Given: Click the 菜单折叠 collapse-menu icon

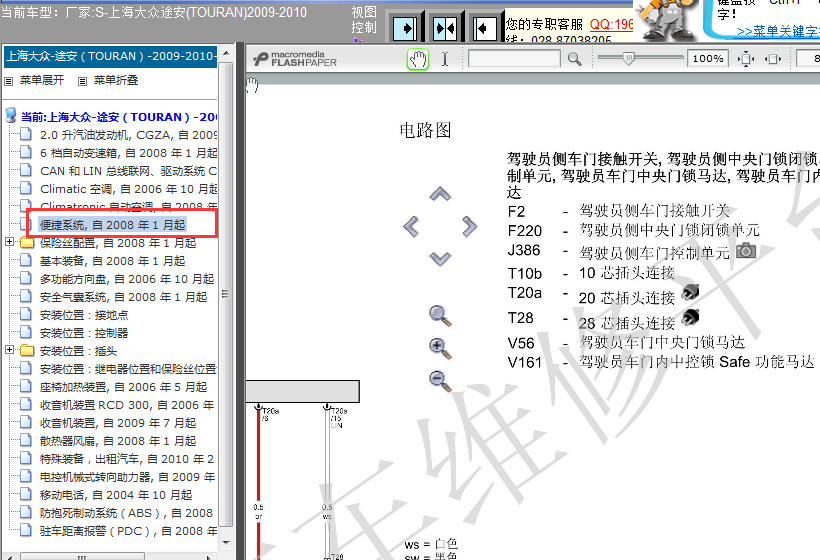Looking at the screenshot, I should pyautogui.click(x=82, y=81).
